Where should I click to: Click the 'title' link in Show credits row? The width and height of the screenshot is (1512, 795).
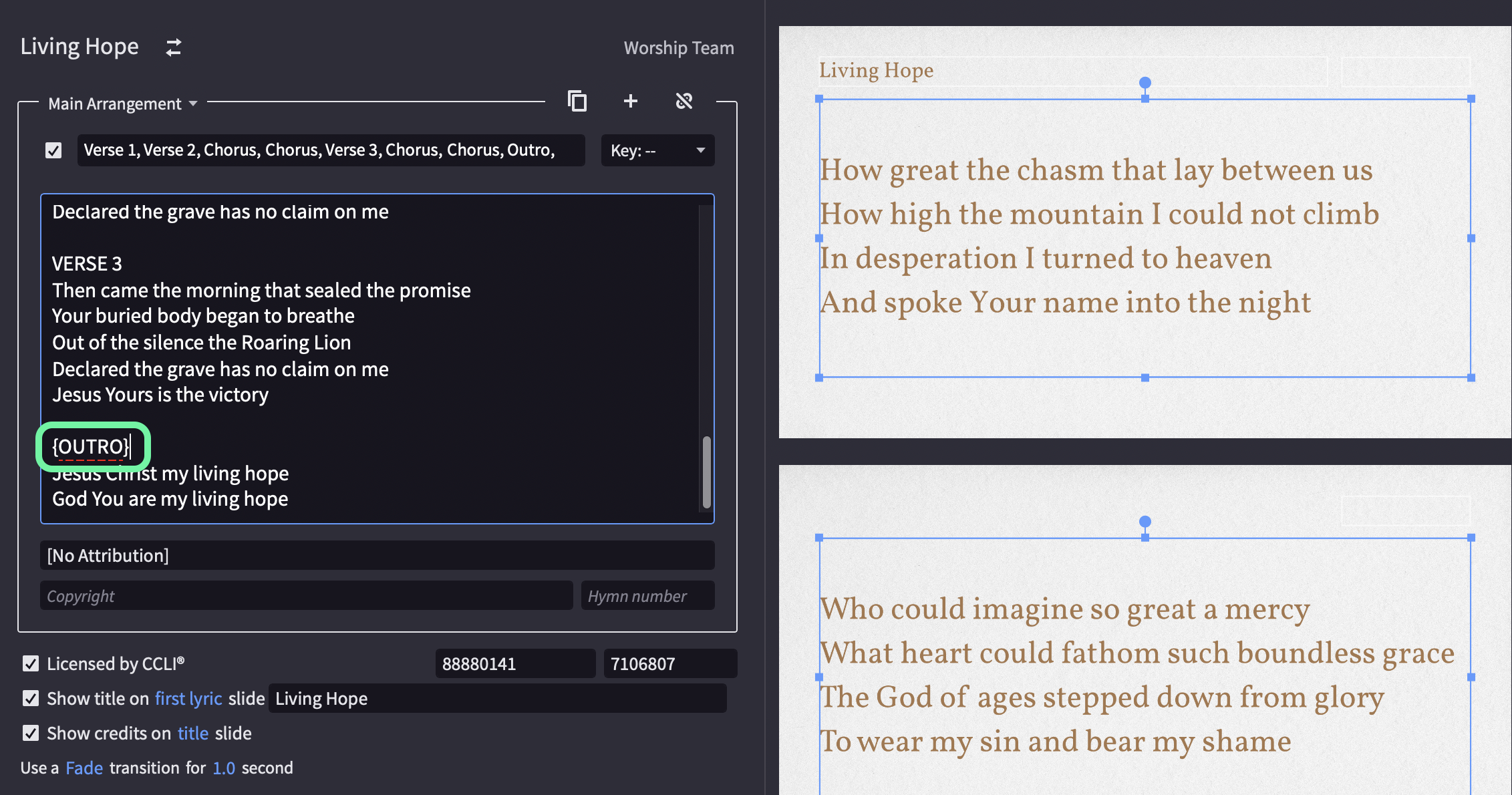click(x=193, y=733)
